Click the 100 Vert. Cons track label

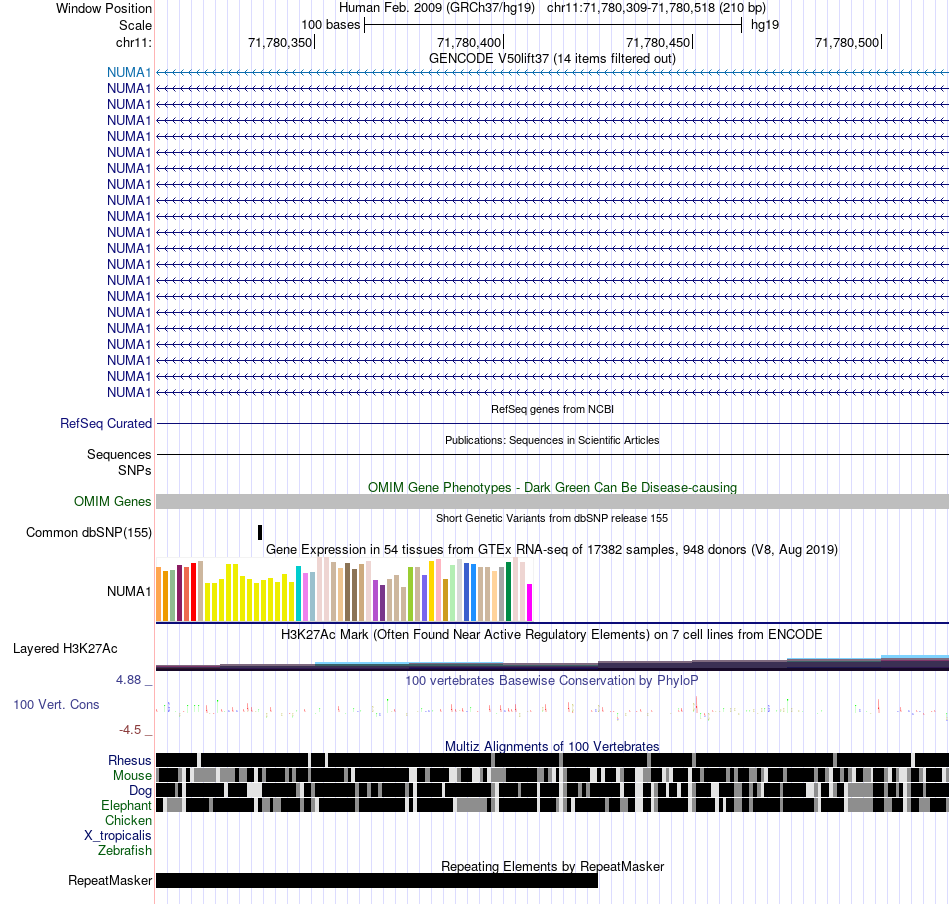[x=56, y=704]
